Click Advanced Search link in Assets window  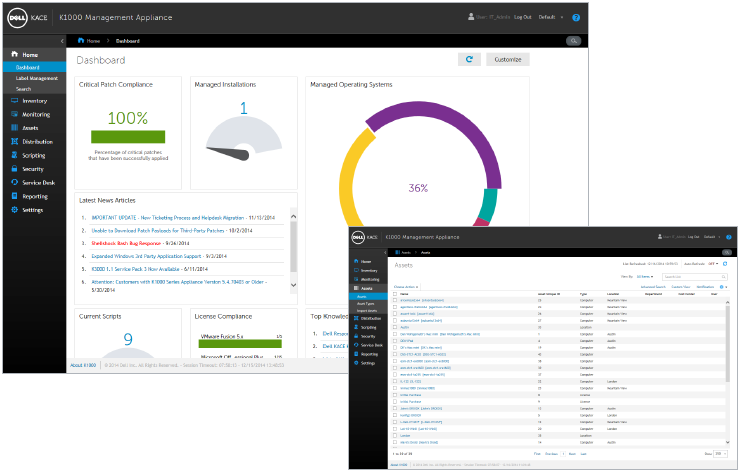tap(653, 287)
